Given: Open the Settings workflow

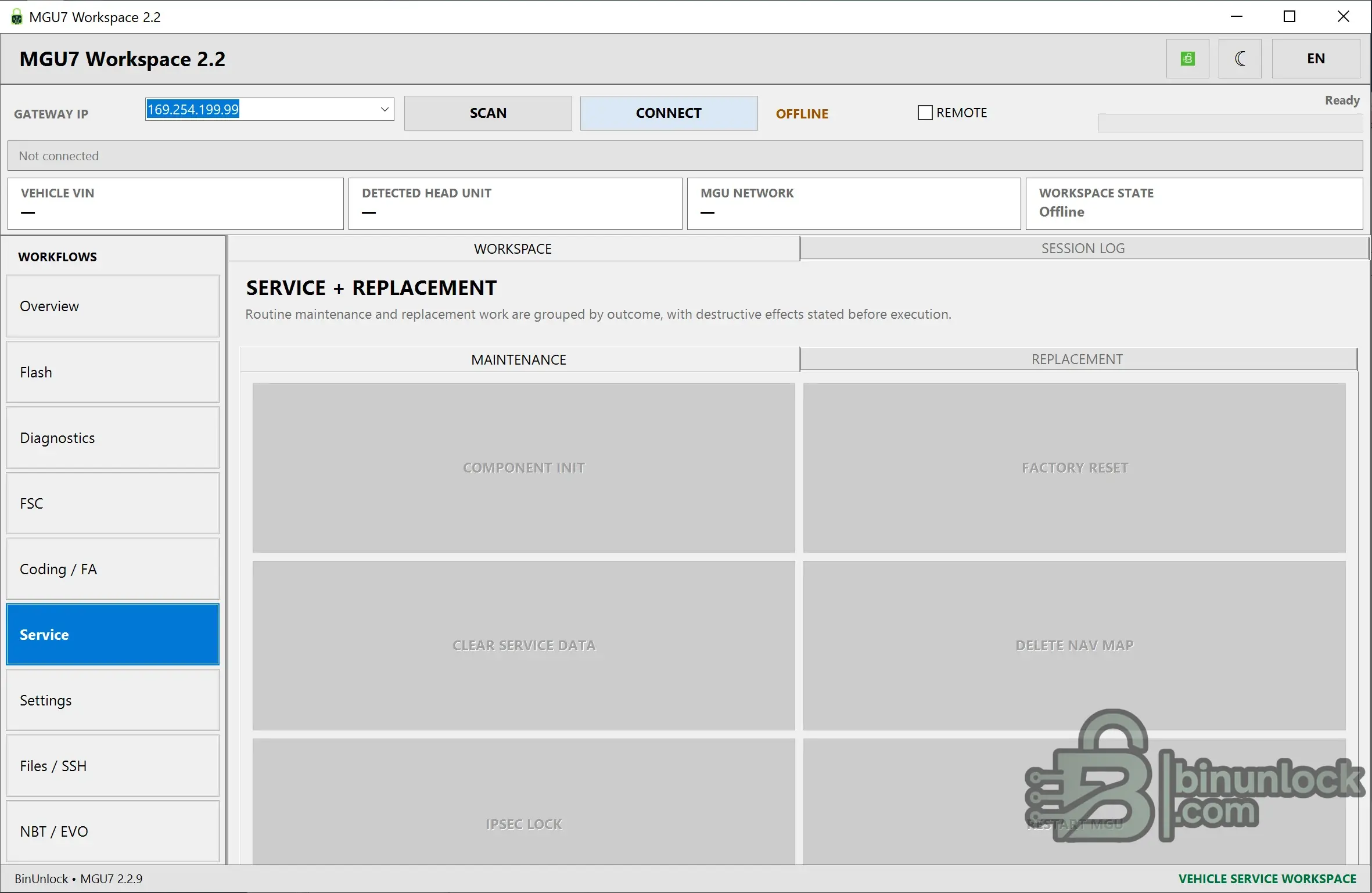Looking at the screenshot, I should pos(113,700).
